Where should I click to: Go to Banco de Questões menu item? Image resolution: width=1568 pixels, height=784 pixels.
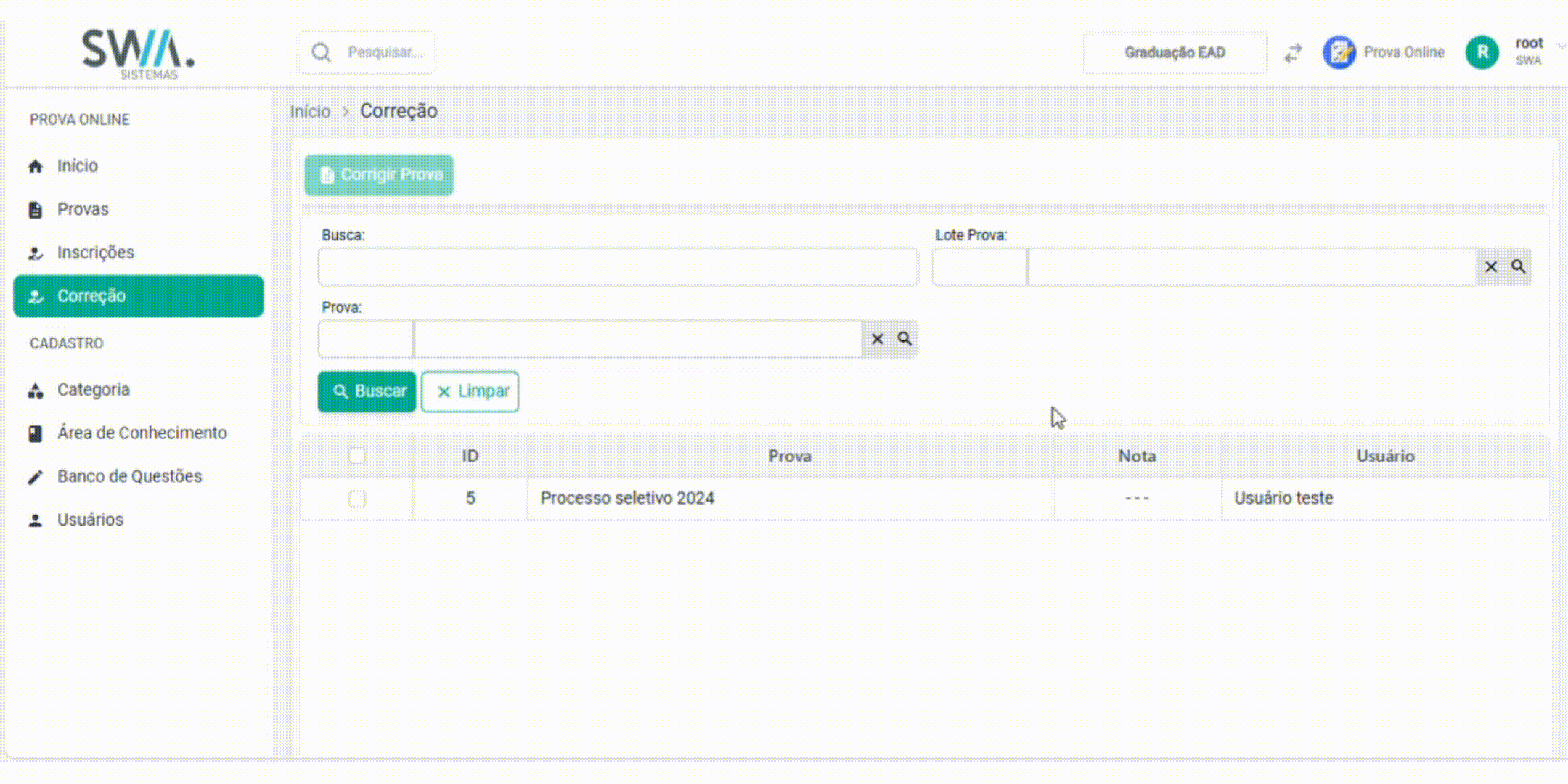pyautogui.click(x=129, y=476)
